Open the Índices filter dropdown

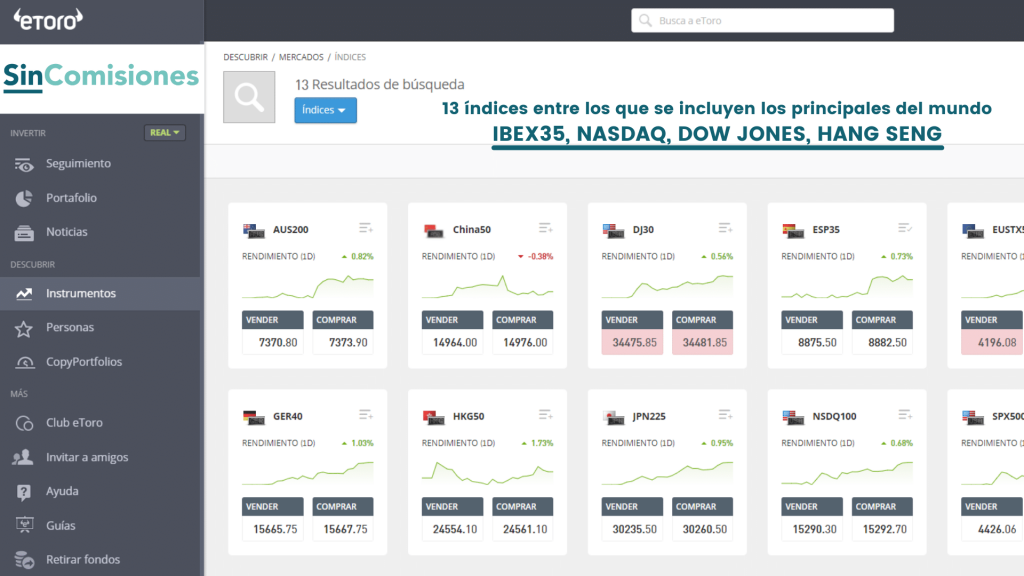325,110
